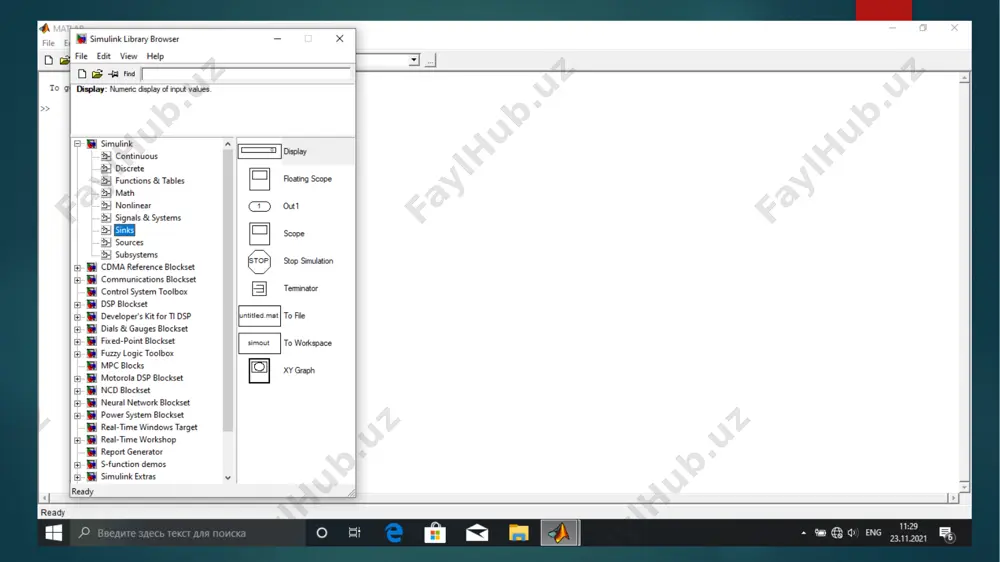Open View menu in Library Browser

(128, 56)
